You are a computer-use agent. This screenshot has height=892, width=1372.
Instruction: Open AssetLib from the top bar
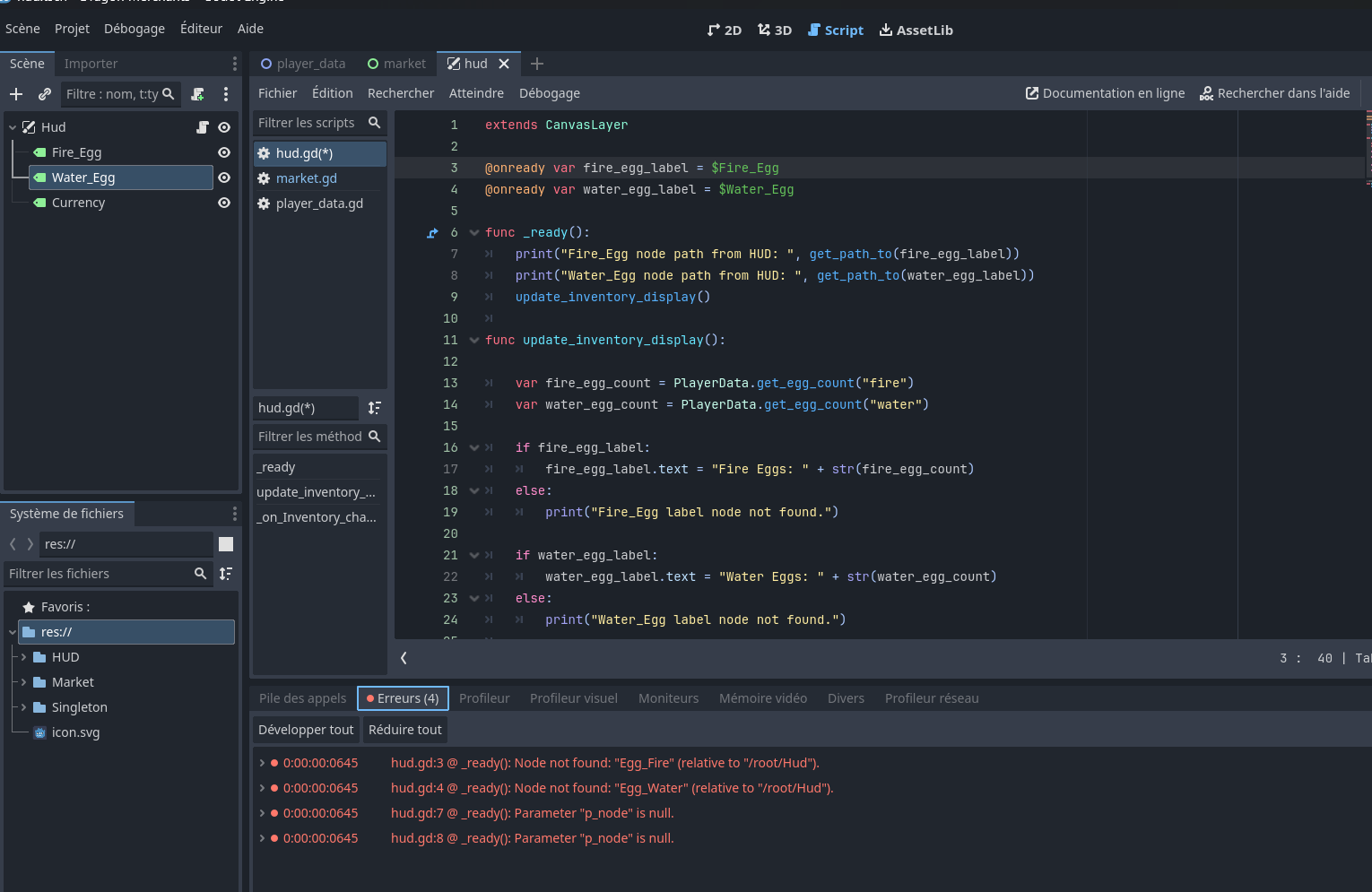pyautogui.click(x=916, y=30)
